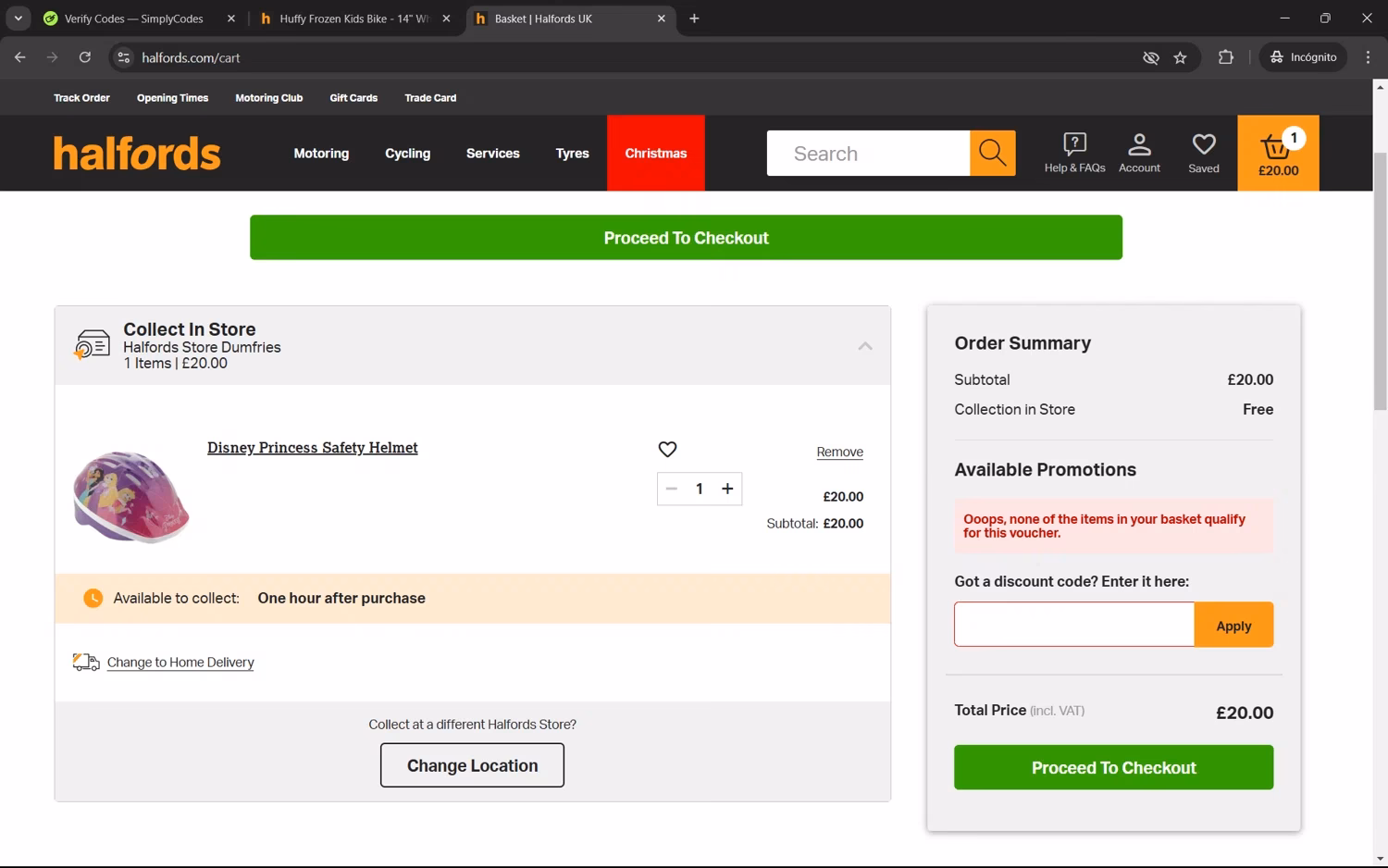The height and width of the screenshot is (868, 1388).
Task: Click the browser back arrow
Action: coord(20,57)
